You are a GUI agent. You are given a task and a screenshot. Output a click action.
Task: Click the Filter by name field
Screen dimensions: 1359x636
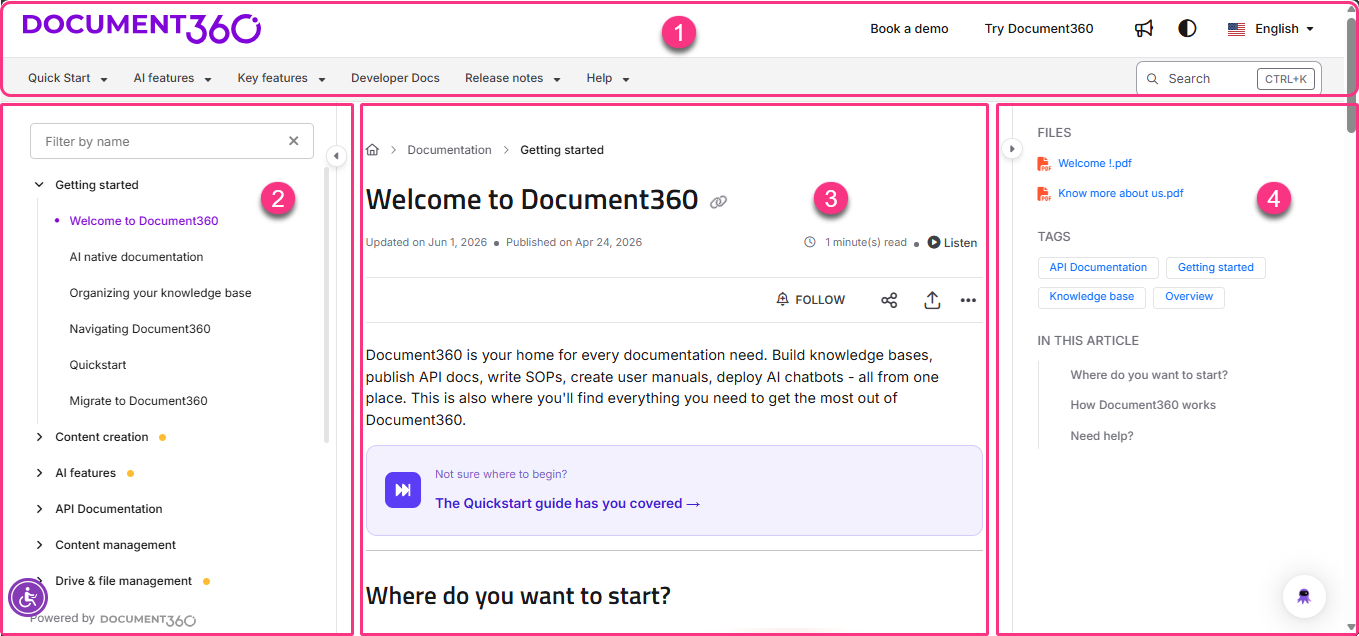(x=172, y=141)
